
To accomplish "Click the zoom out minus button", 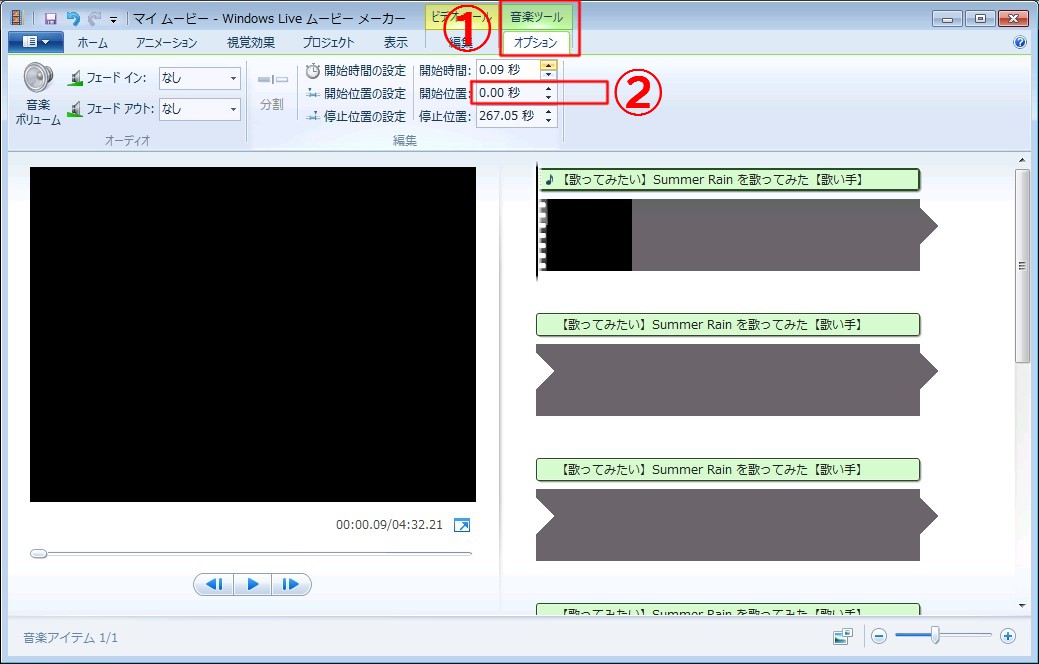I will pyautogui.click(x=878, y=636).
